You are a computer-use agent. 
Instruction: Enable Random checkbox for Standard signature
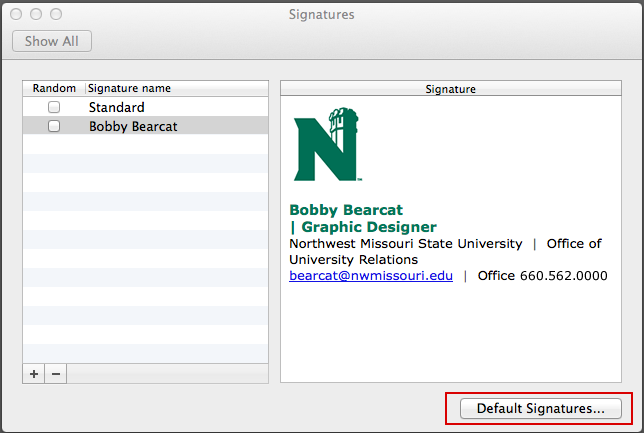point(54,107)
